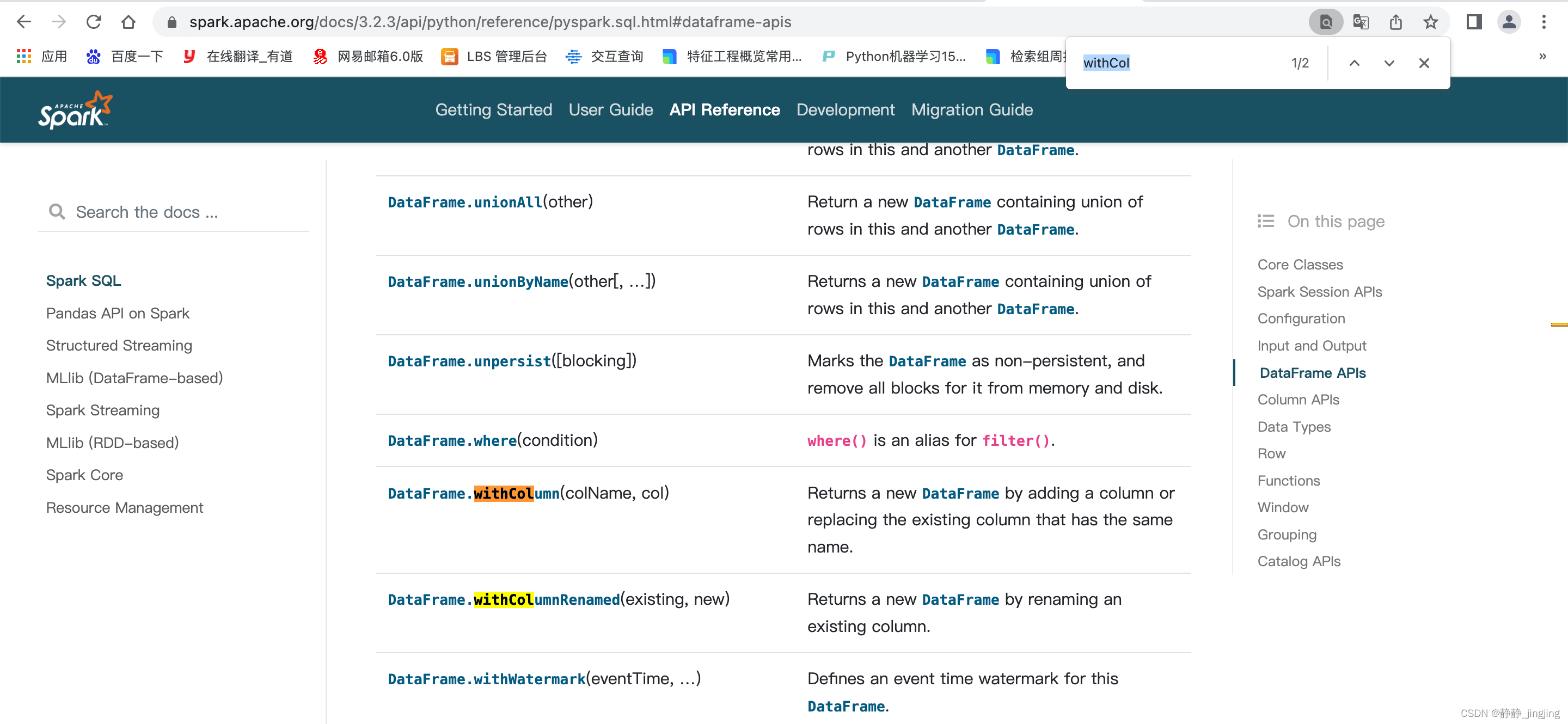1568x724 pixels.
Task: Select Spark Streaming in the sidebar
Action: point(102,410)
